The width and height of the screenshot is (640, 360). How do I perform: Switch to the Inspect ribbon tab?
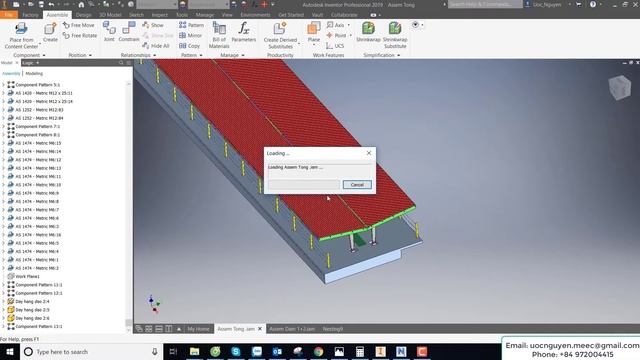coord(160,15)
